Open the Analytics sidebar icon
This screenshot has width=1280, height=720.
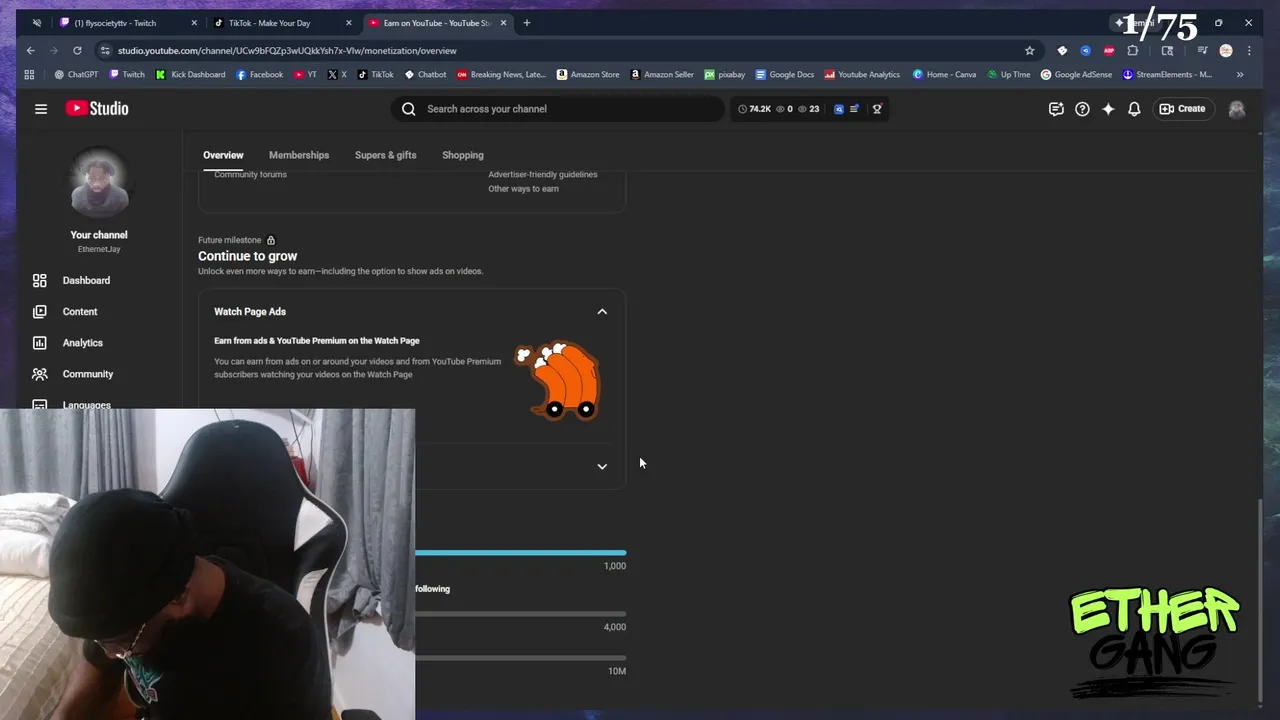[39, 343]
